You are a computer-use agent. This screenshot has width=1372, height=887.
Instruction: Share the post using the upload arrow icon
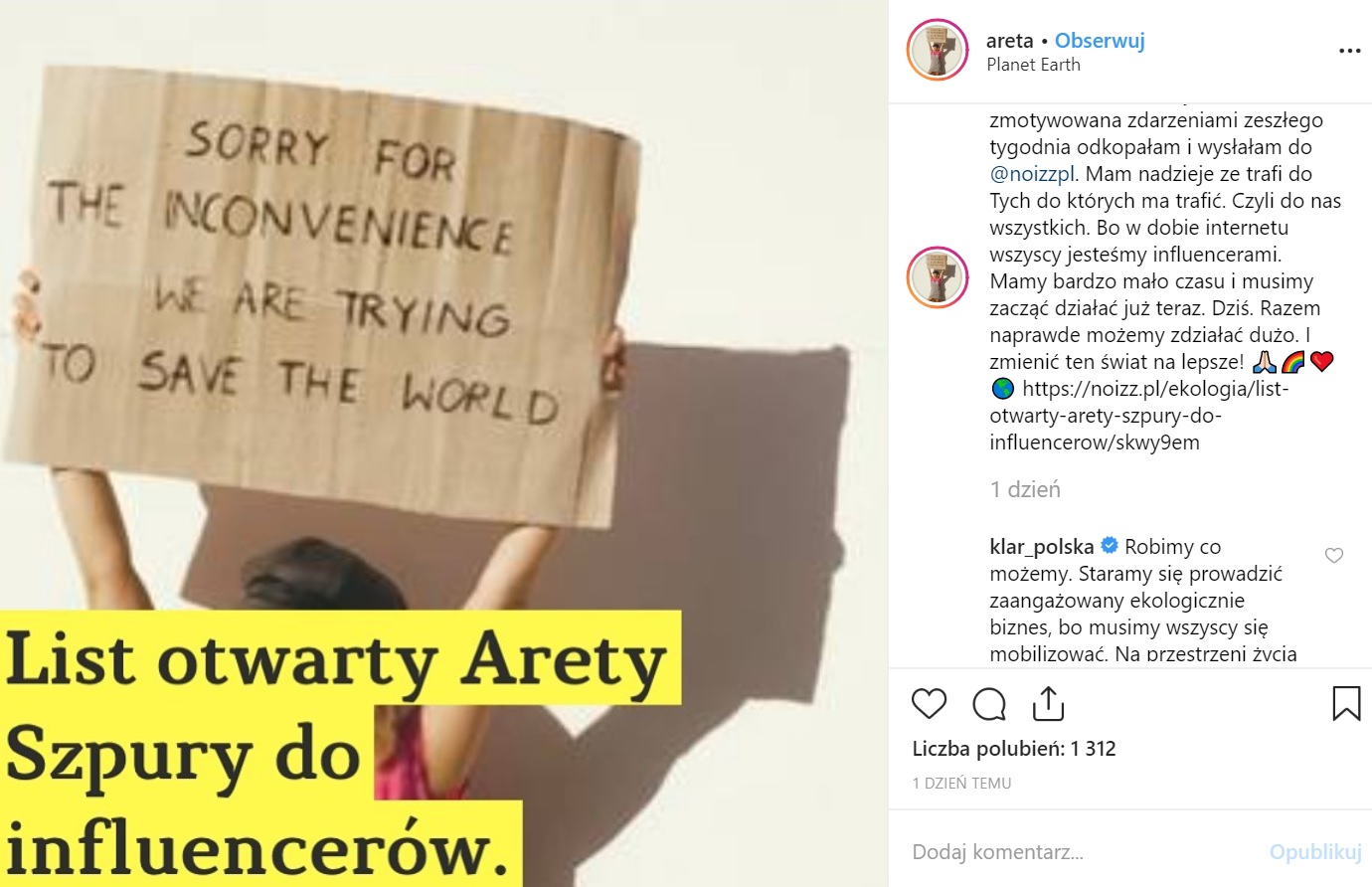click(1048, 703)
